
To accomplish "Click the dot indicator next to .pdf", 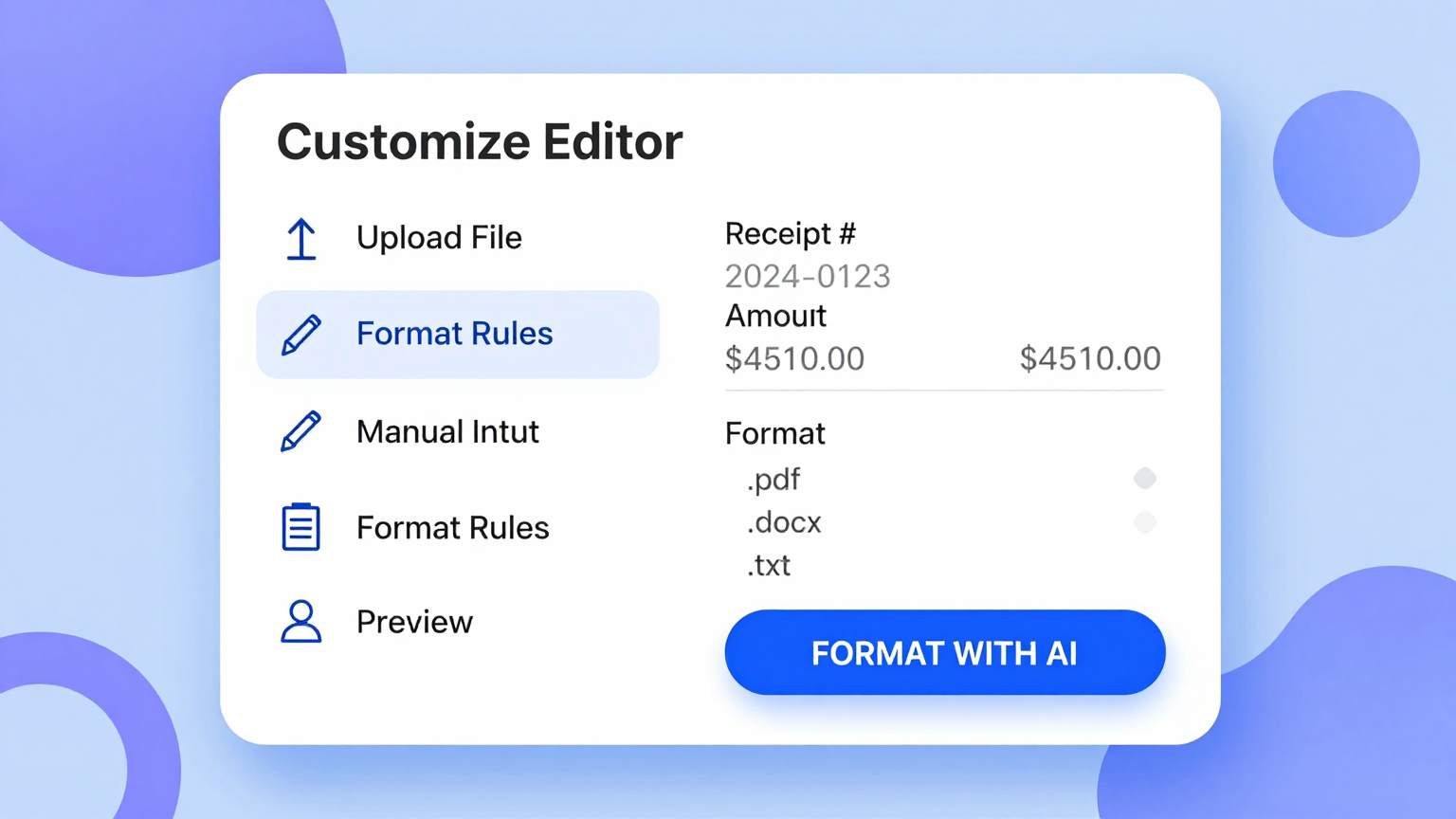I will (1145, 479).
